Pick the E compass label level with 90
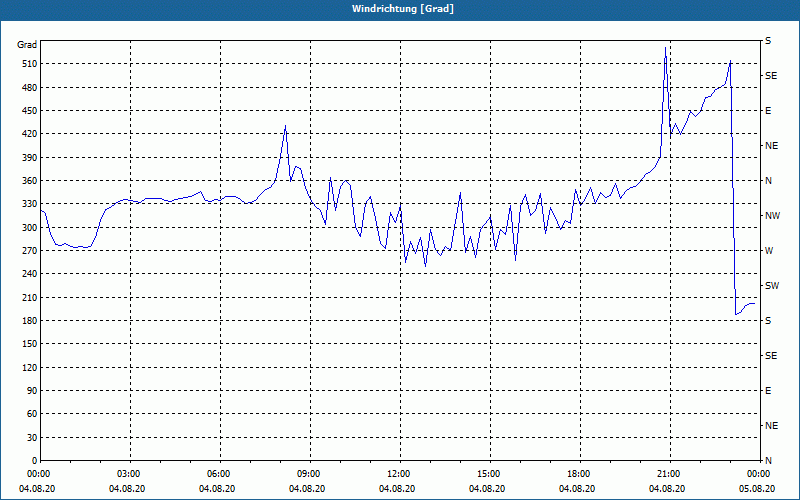 (768, 391)
